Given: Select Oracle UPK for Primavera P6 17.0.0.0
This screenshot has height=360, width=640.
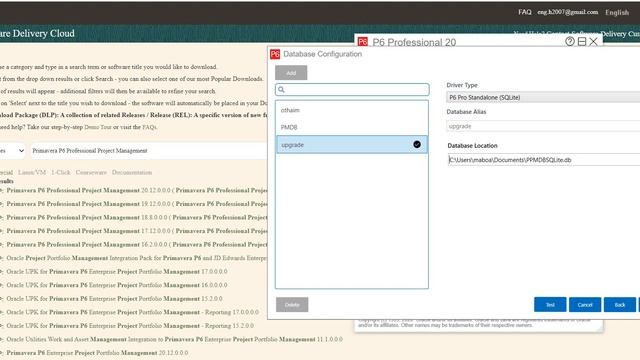Looking at the screenshot, I should (x=117, y=271).
